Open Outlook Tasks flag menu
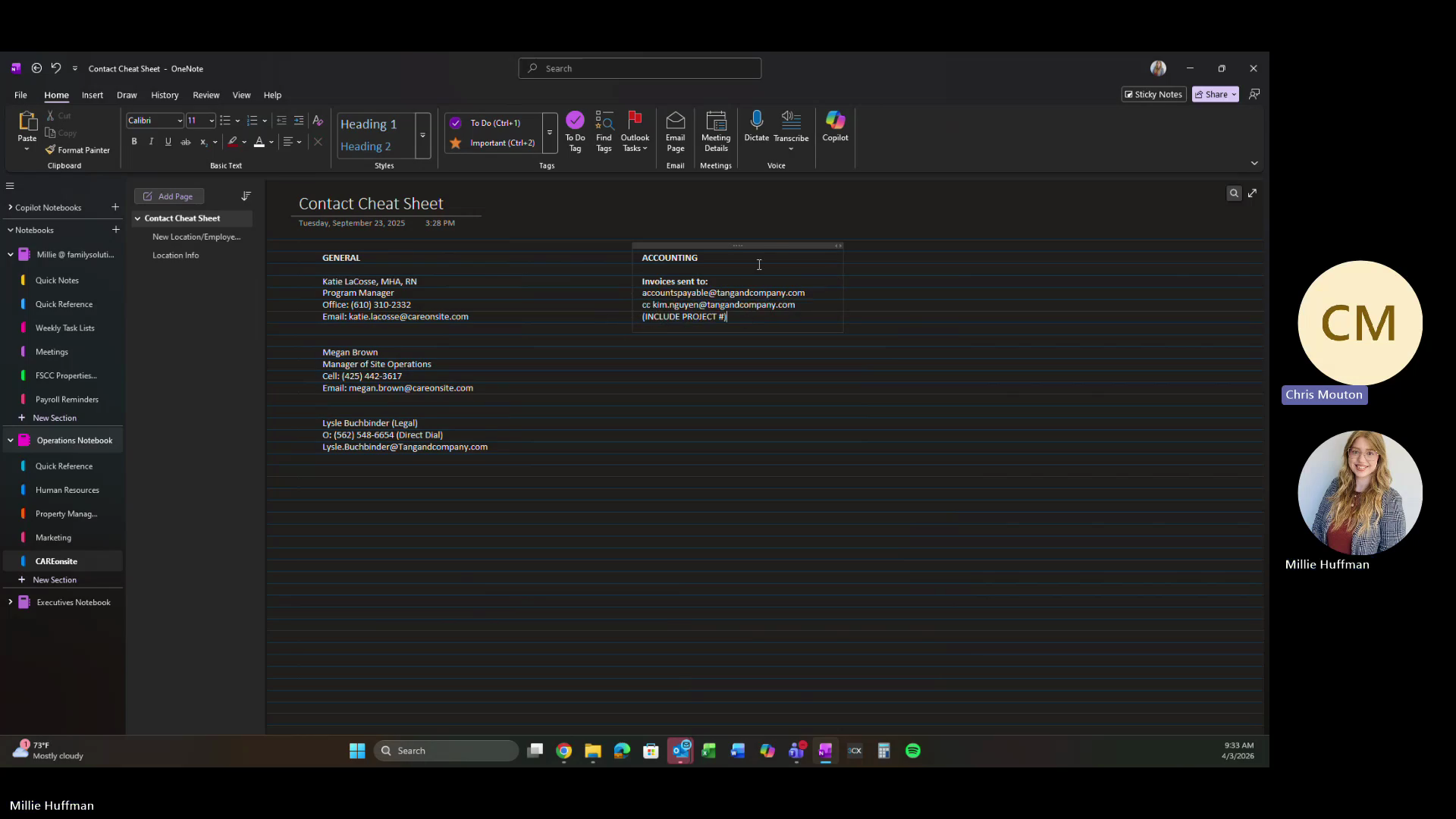The height and width of the screenshot is (819, 1456). 635,131
